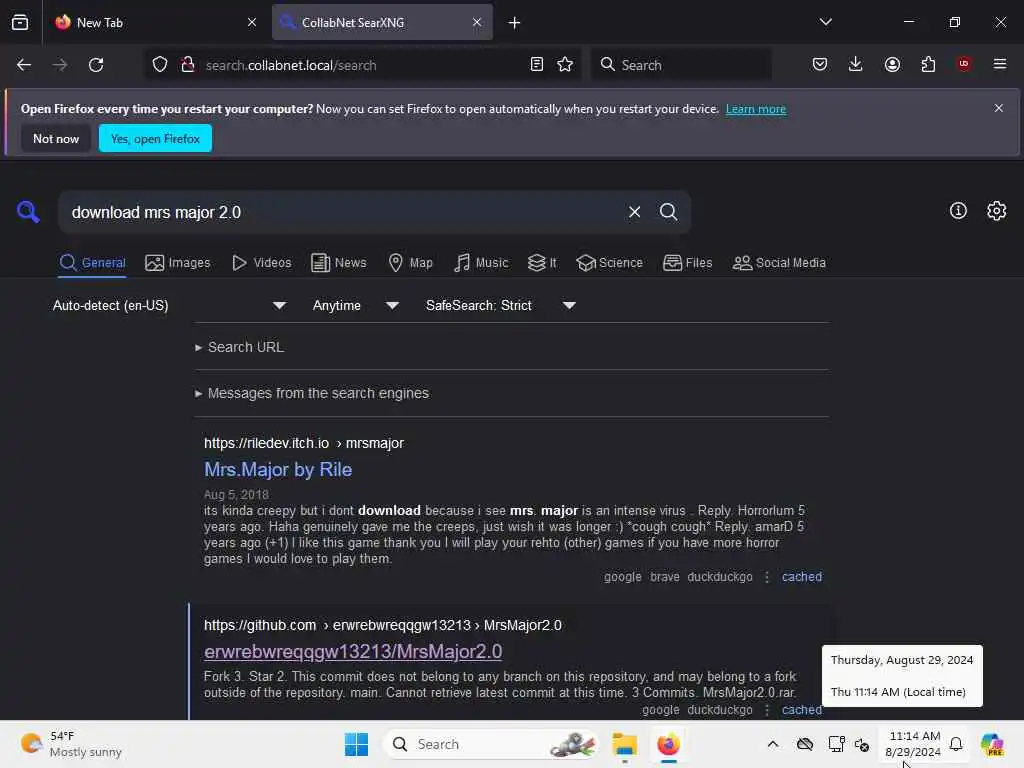Toggle reader view icon

point(537,65)
